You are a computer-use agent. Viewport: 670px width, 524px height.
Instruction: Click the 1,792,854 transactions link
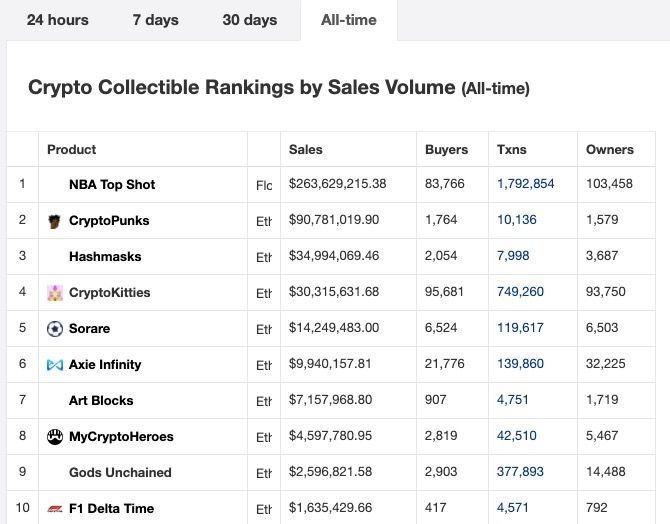pyautogui.click(x=526, y=184)
